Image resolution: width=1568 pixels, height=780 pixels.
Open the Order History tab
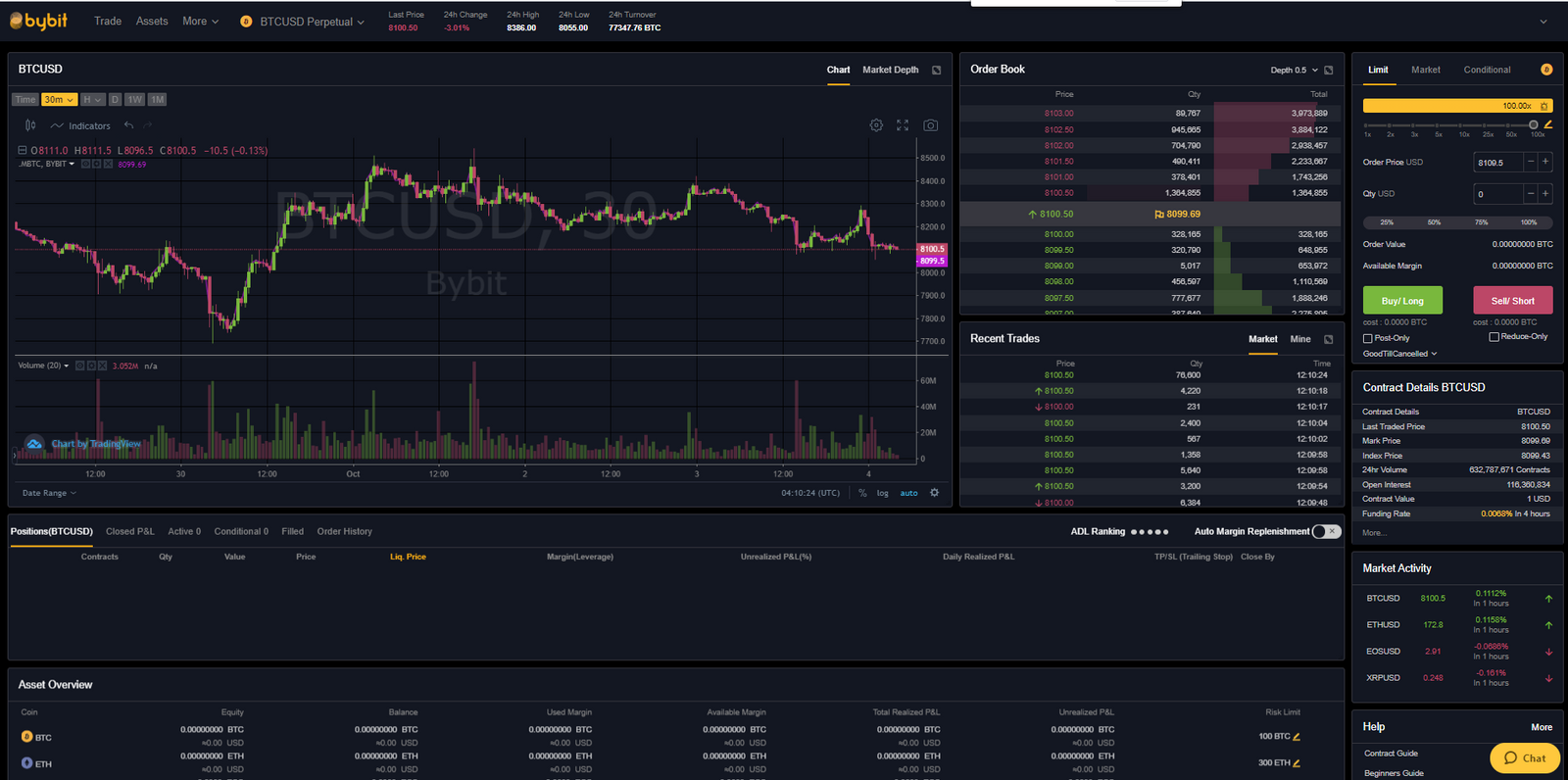pos(344,531)
